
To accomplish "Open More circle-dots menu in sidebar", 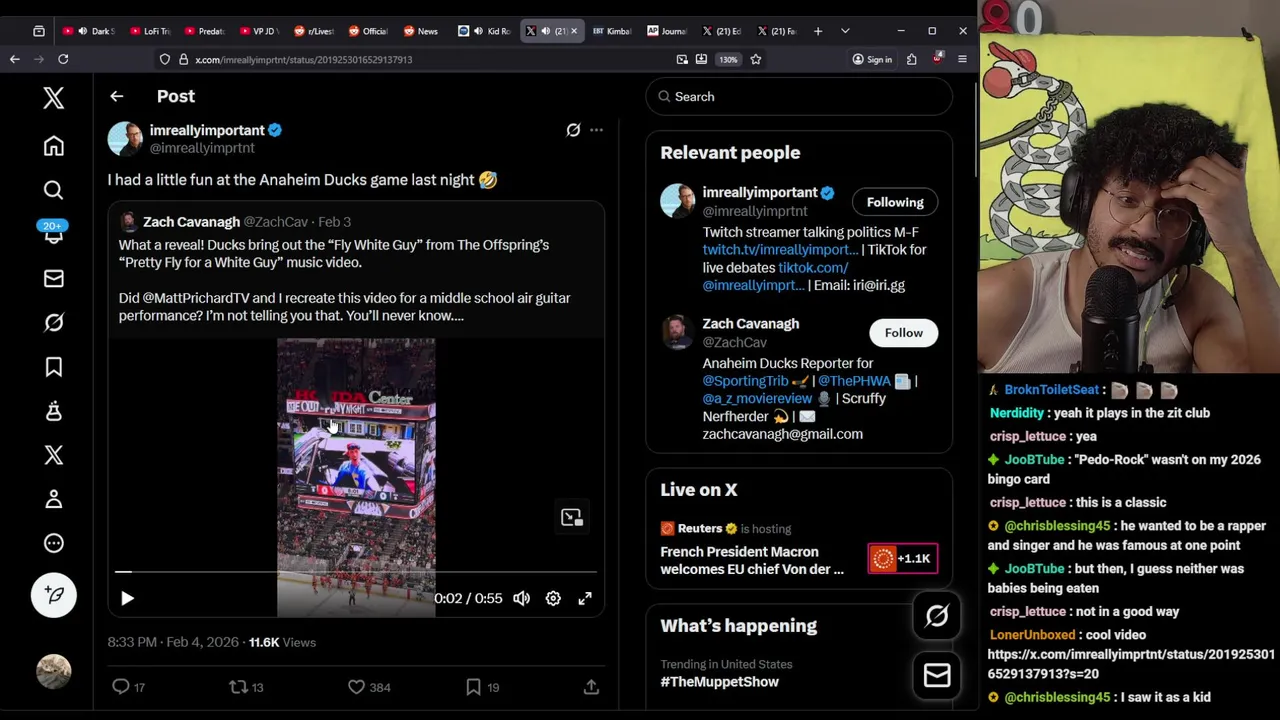I will click(54, 543).
